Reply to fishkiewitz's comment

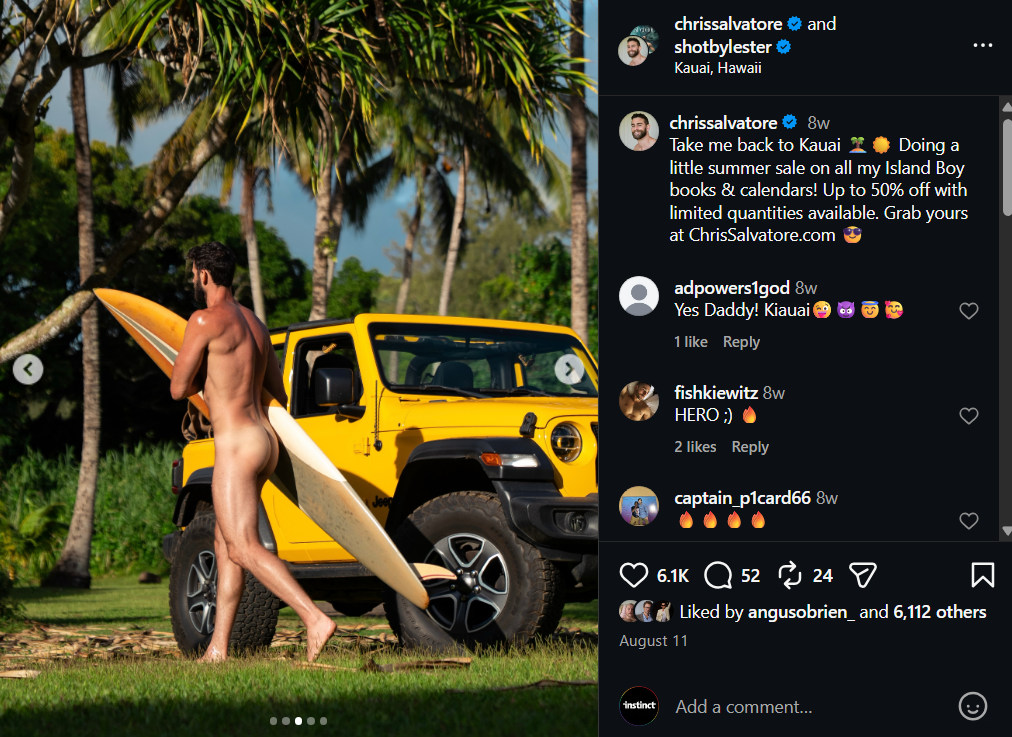click(x=750, y=447)
